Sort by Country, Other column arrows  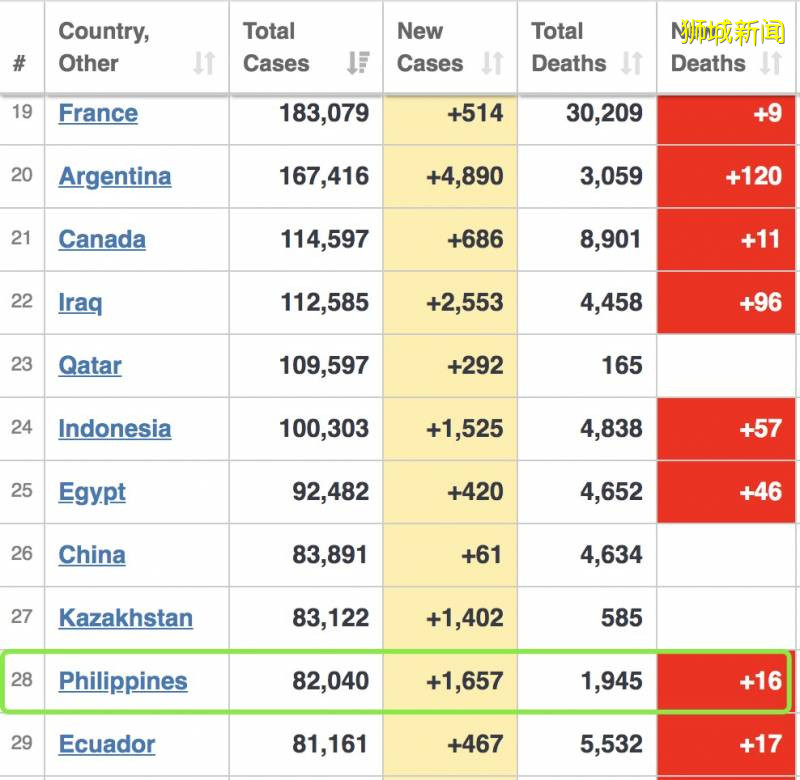tap(204, 64)
